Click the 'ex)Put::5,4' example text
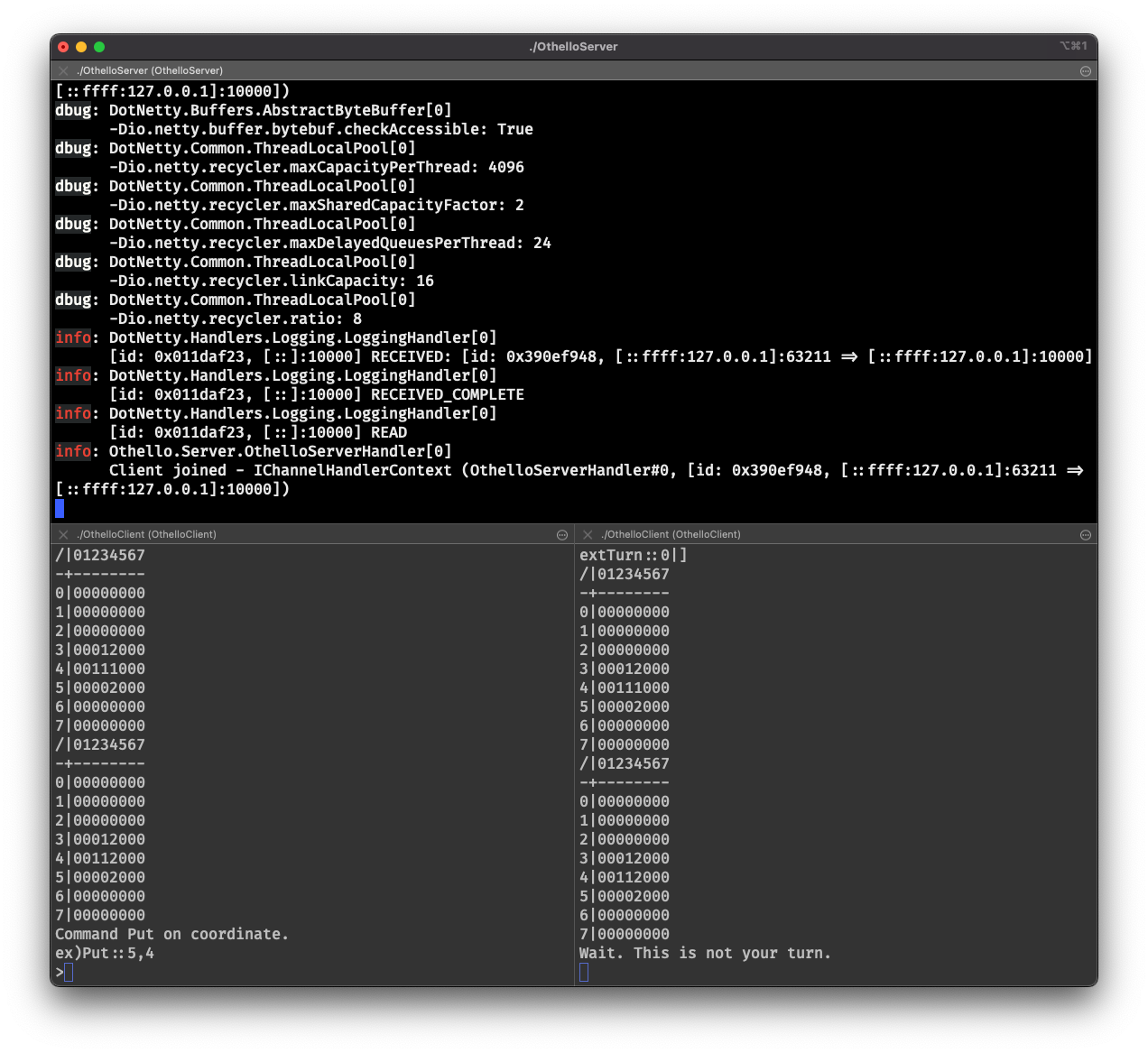The height and width of the screenshot is (1053, 1148). (105, 953)
